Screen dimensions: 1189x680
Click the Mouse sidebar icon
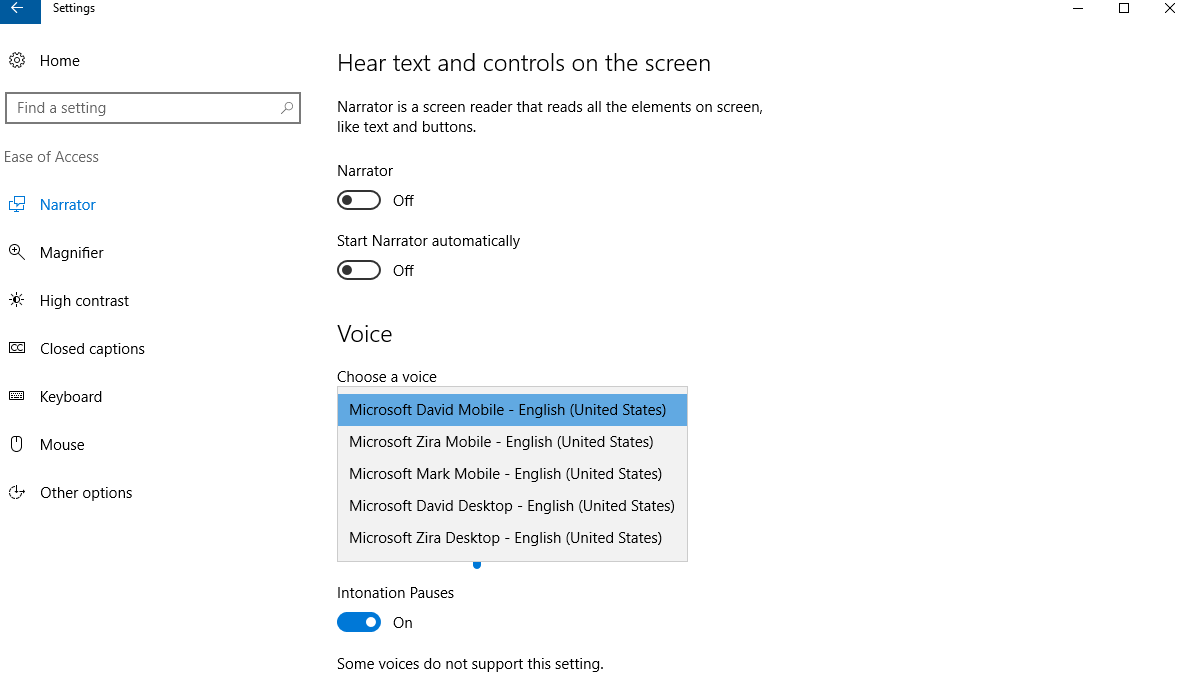pos(17,445)
